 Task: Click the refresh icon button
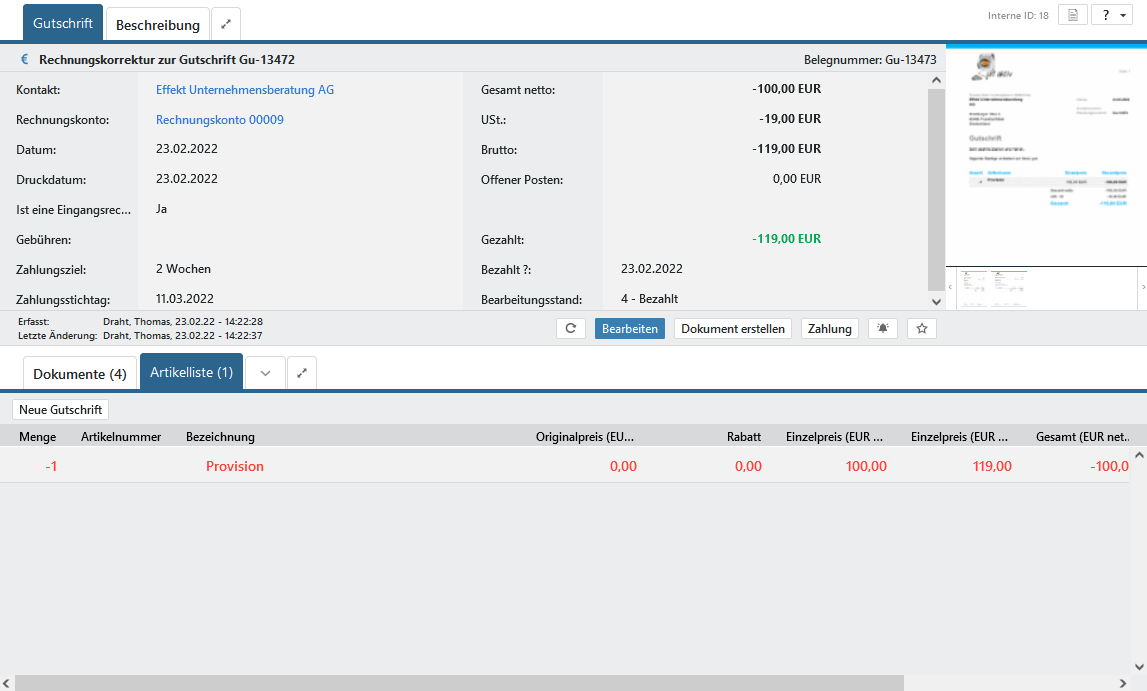click(570, 328)
